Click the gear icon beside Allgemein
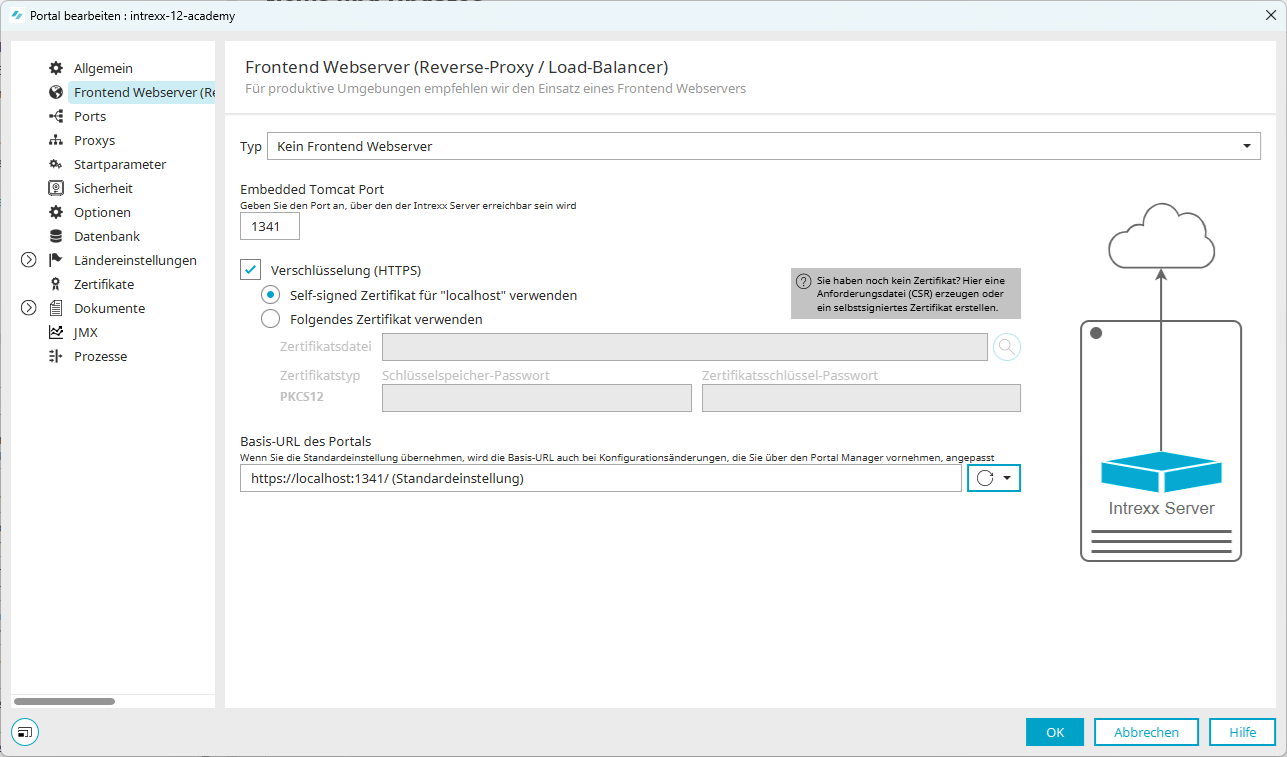The width and height of the screenshot is (1287, 757). (56, 68)
